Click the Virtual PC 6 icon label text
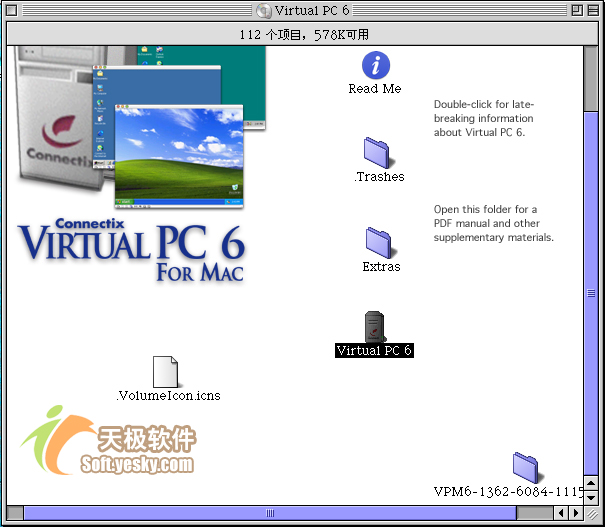The width and height of the screenshot is (605, 527). 374,351
